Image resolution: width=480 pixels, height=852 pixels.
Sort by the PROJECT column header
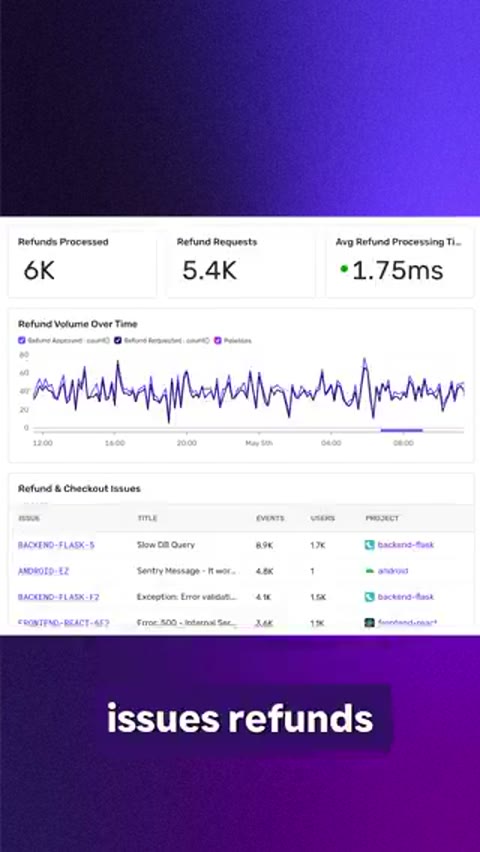pyautogui.click(x=382, y=518)
